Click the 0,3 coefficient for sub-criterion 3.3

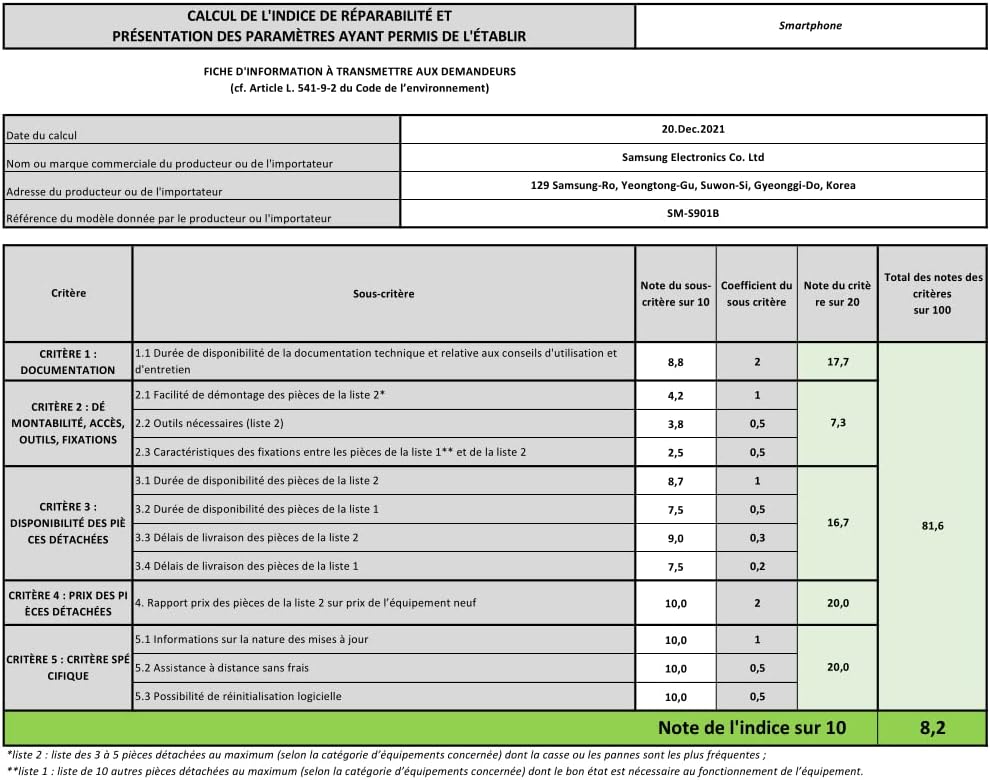coord(757,538)
